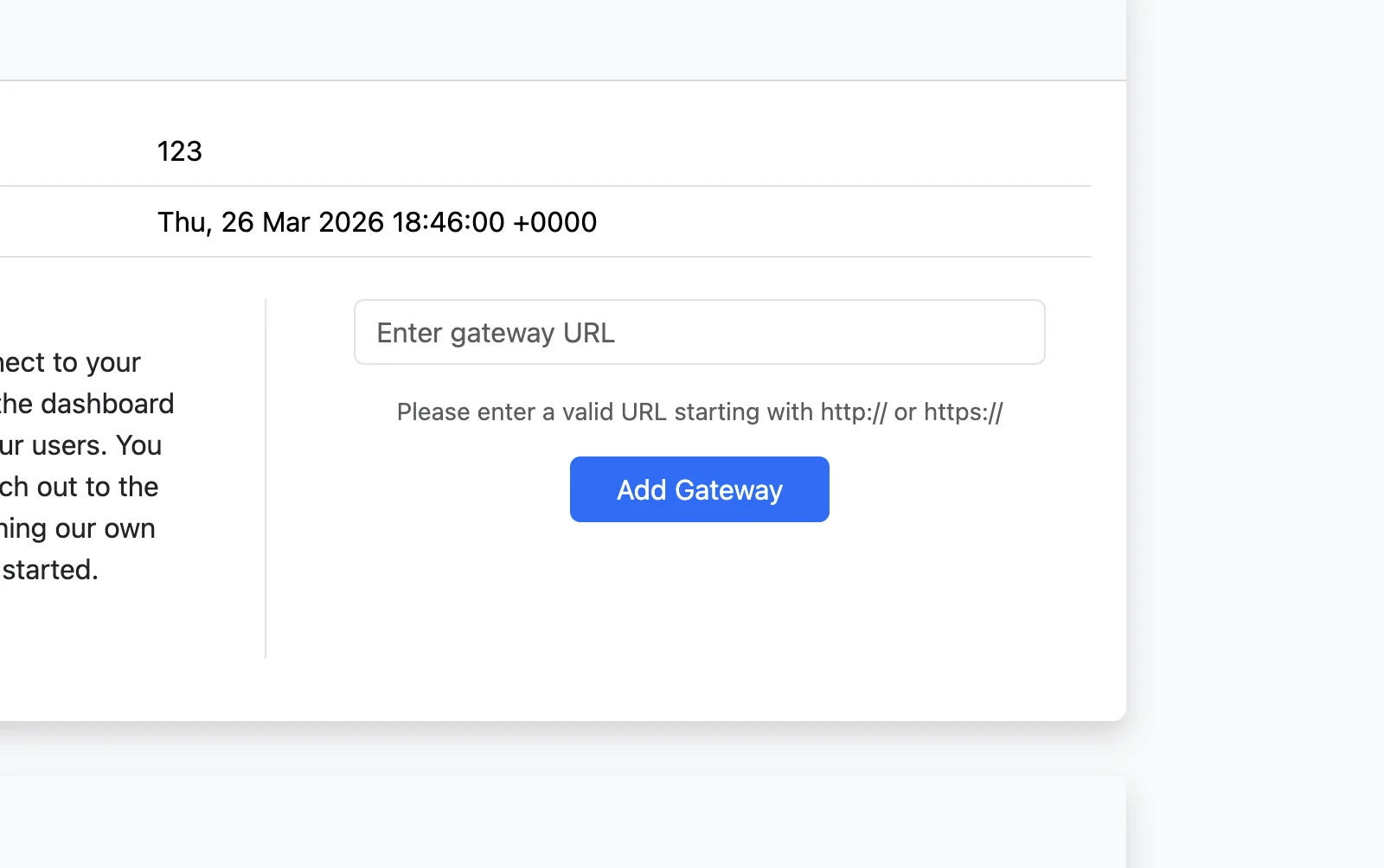Click the https:// text in the hint
The height and width of the screenshot is (868, 1384).
click(961, 412)
